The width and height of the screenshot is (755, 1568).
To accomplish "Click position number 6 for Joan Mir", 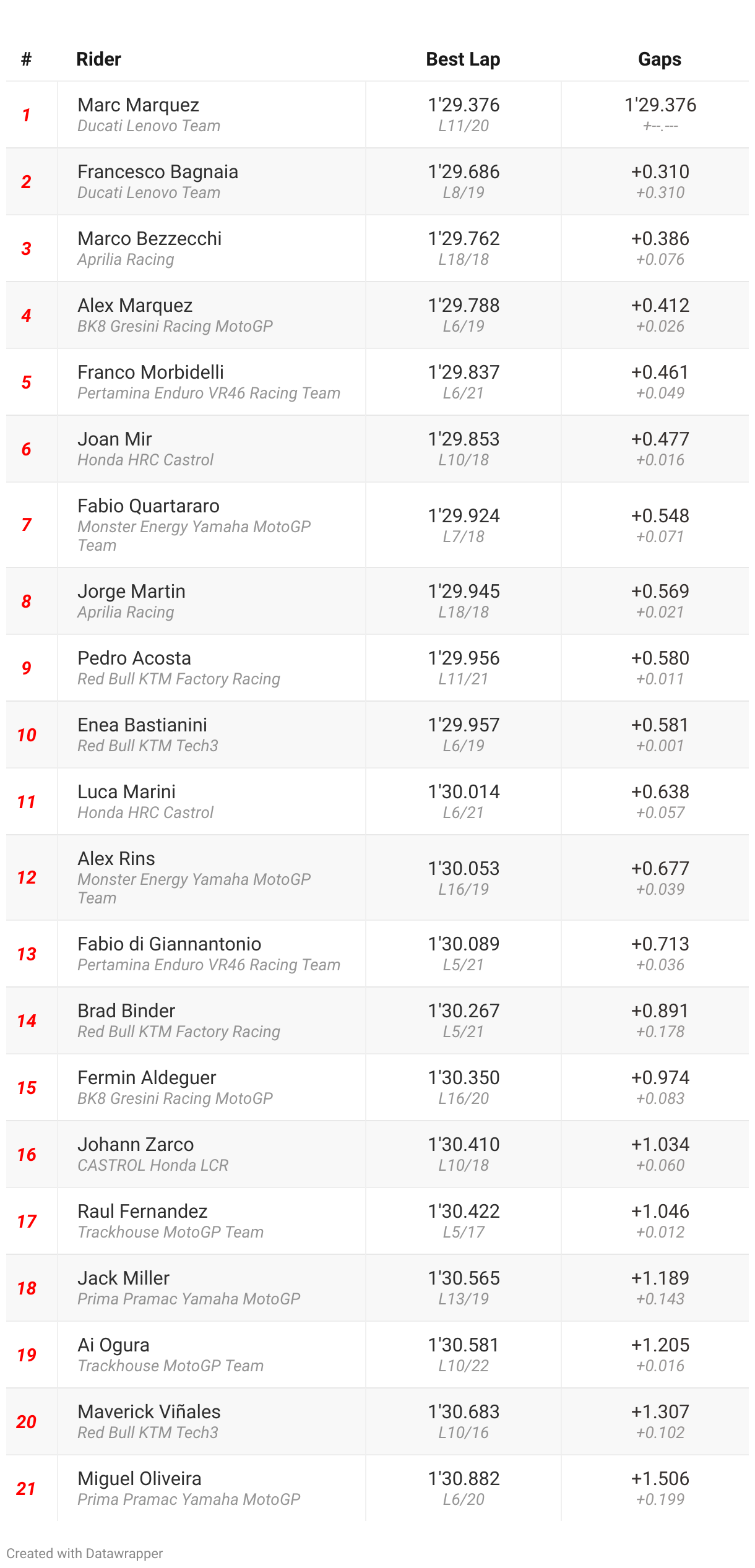I will tap(26, 449).
